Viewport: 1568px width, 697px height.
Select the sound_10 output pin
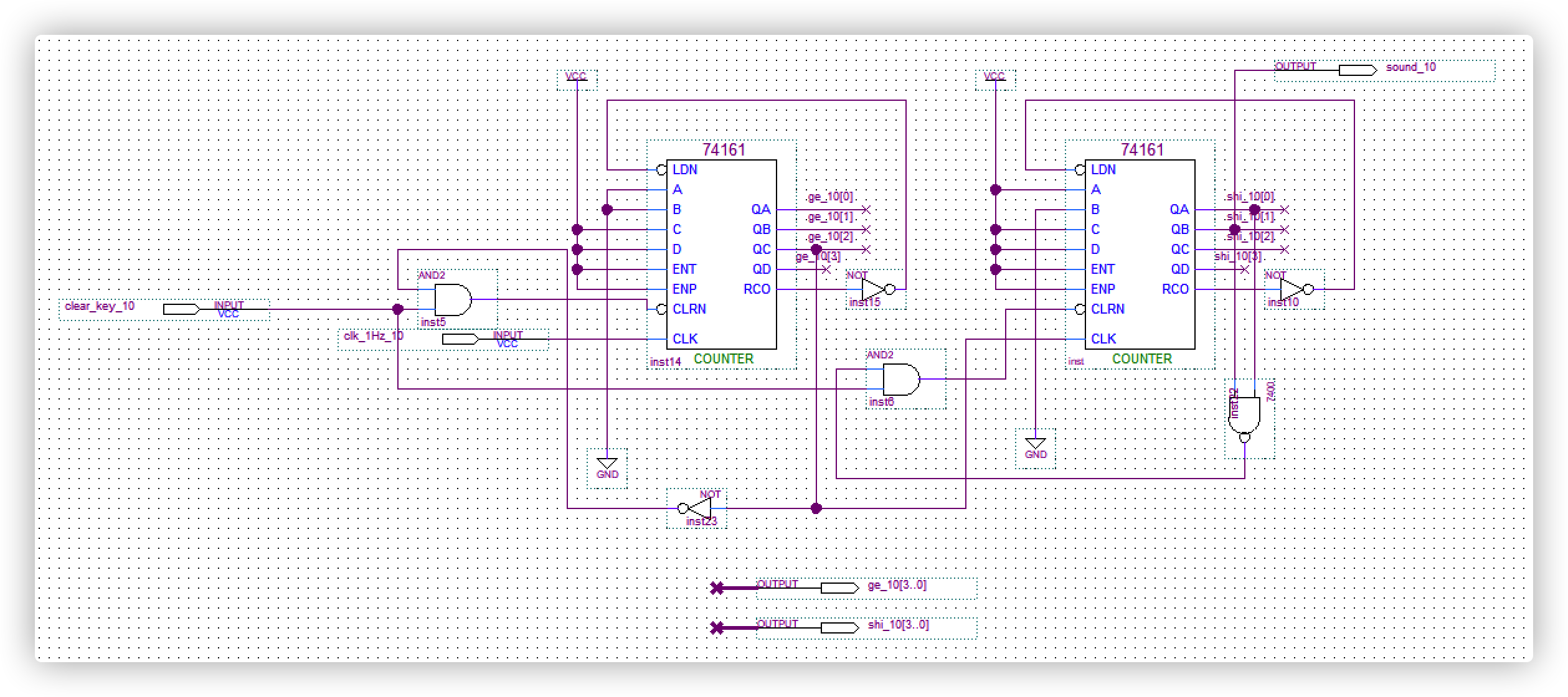click(x=1358, y=70)
